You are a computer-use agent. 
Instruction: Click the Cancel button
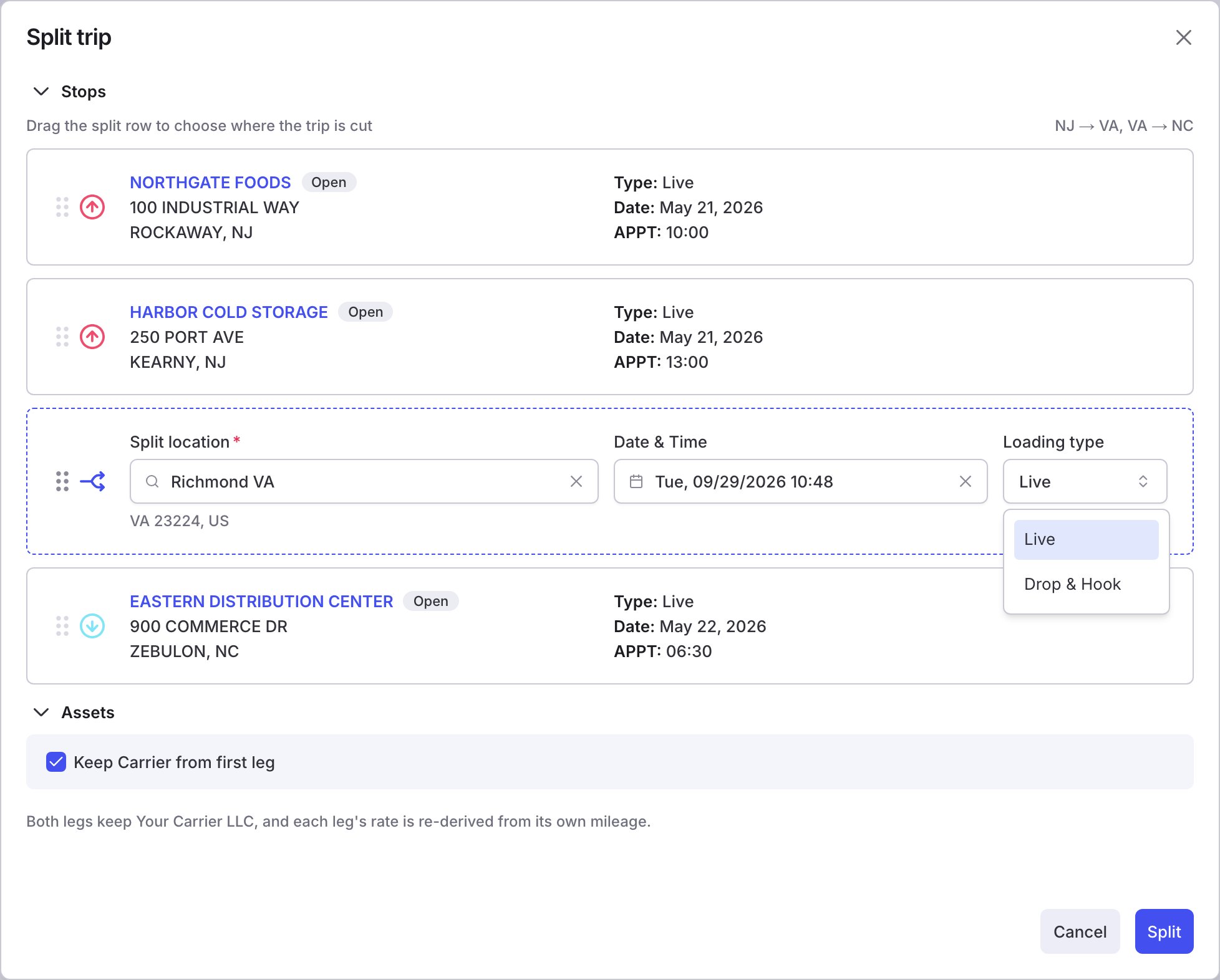click(1080, 931)
